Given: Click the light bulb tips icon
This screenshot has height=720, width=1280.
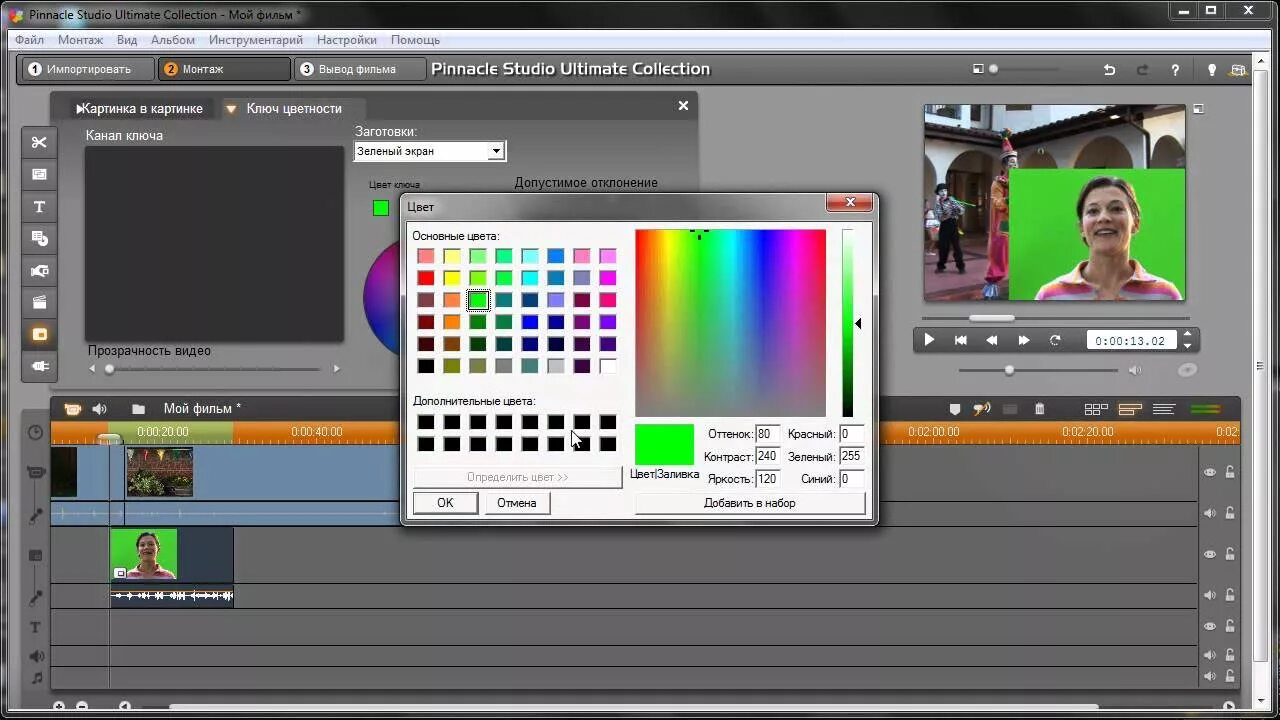Looking at the screenshot, I should [1212, 70].
